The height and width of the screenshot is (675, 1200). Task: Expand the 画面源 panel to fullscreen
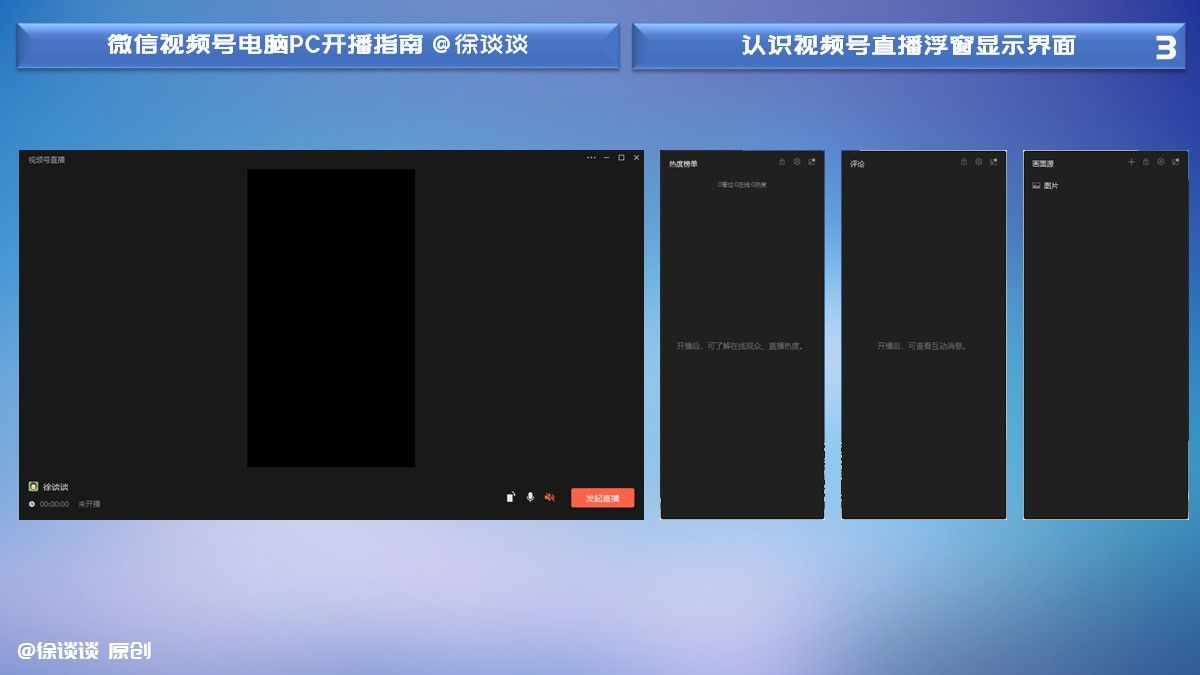[x=1174, y=161]
